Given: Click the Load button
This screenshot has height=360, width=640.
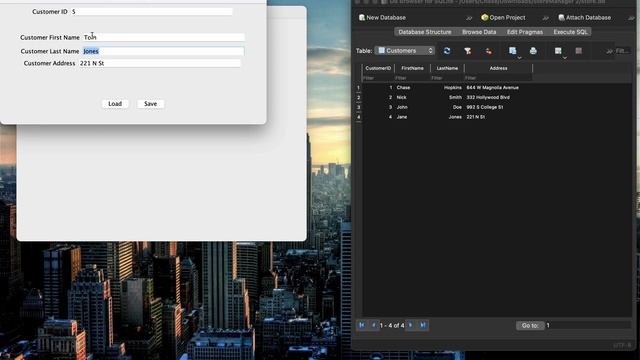Looking at the screenshot, I should [x=115, y=104].
